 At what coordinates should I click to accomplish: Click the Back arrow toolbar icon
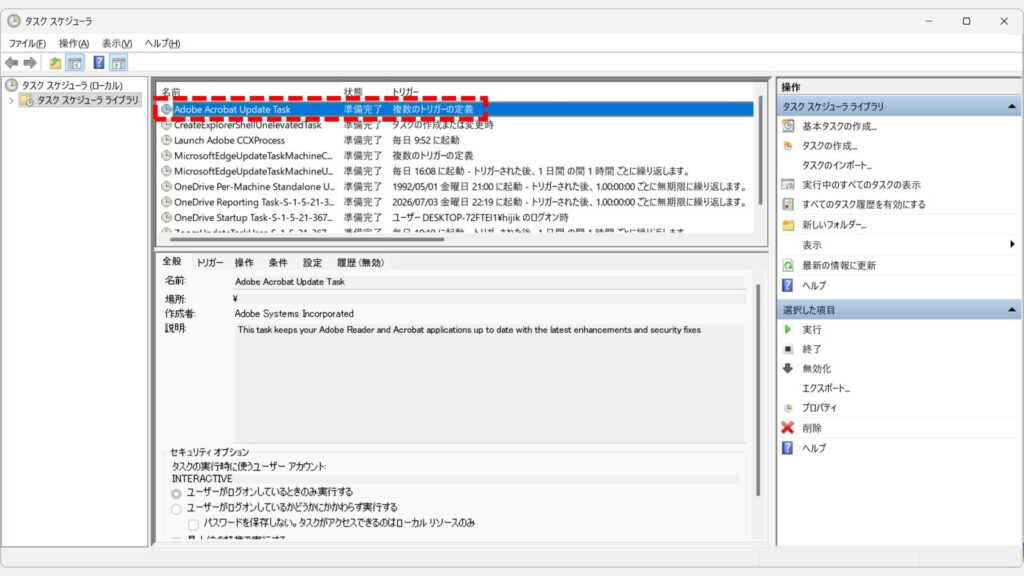(x=12, y=63)
